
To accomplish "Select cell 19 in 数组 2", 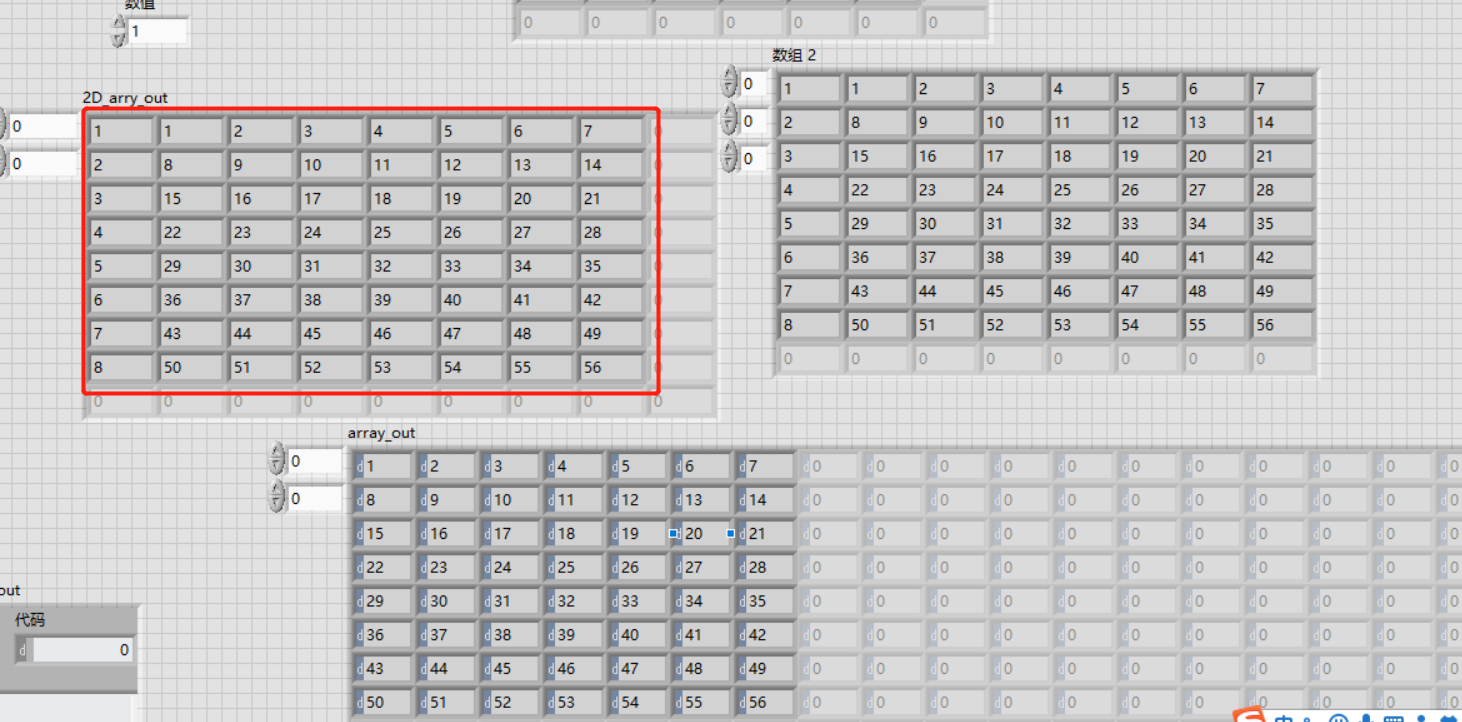I will coord(1147,156).
